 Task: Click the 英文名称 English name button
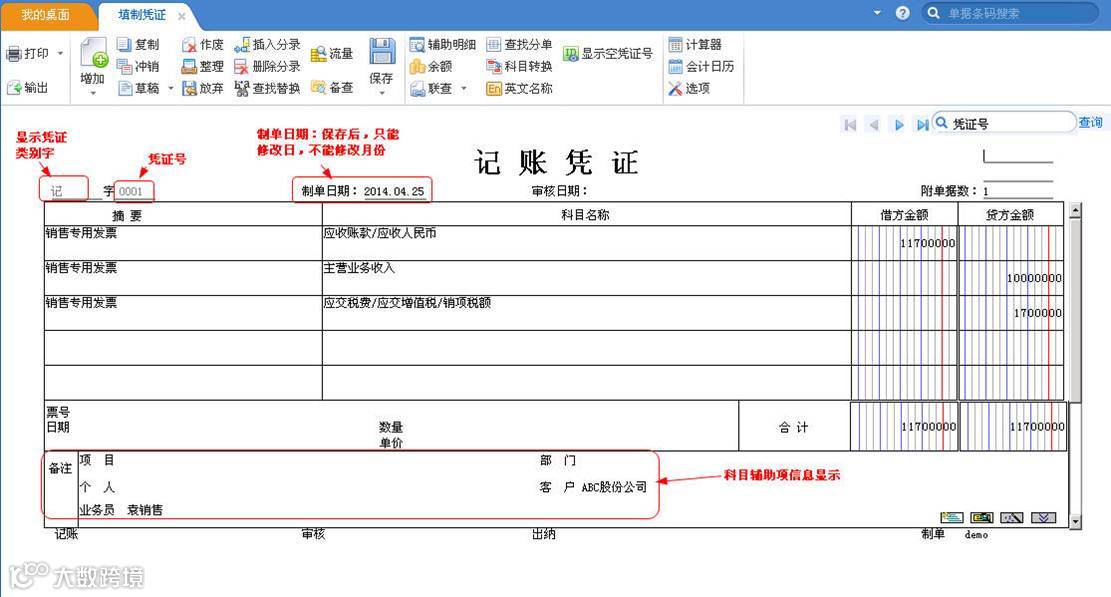[x=519, y=89]
